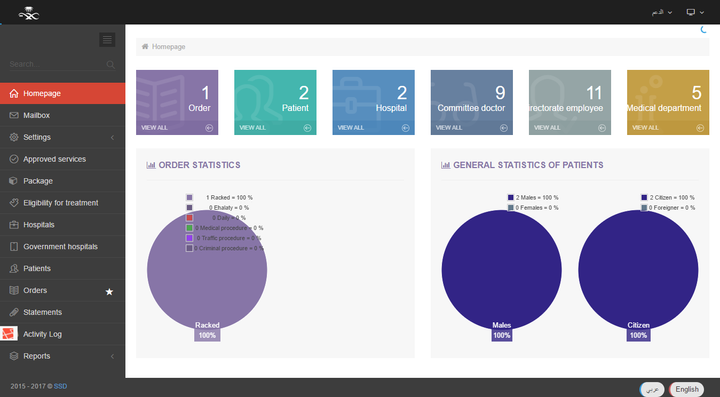Open Eligibility for treatment menu item

pyautogui.click(x=62, y=203)
